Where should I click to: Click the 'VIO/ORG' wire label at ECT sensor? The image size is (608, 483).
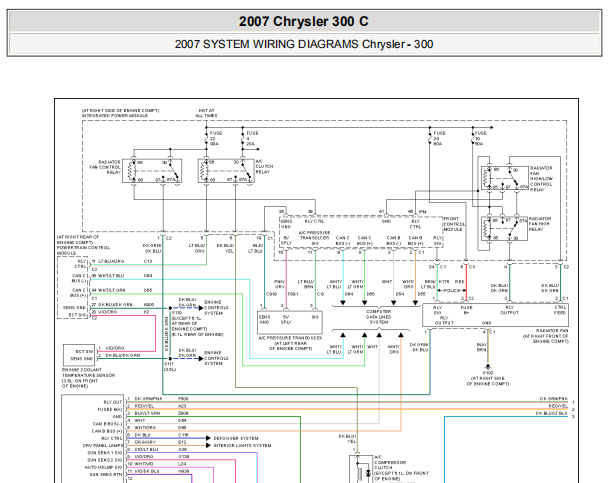[x=115, y=348]
